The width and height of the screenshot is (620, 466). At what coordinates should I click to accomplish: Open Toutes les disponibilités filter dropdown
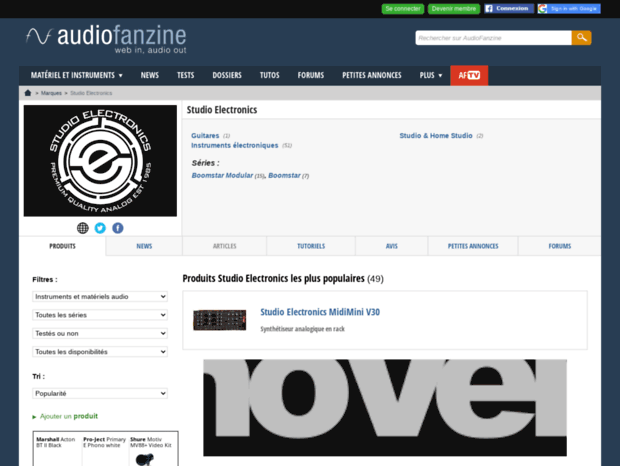click(100, 352)
